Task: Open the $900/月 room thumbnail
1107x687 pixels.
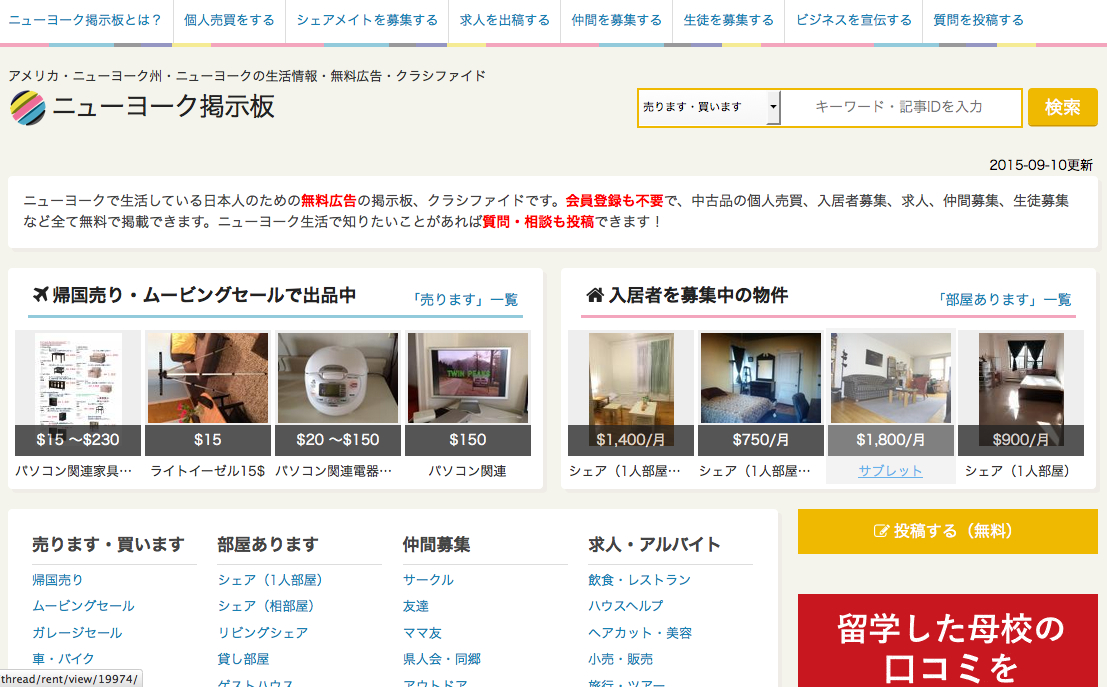Action: (1020, 393)
